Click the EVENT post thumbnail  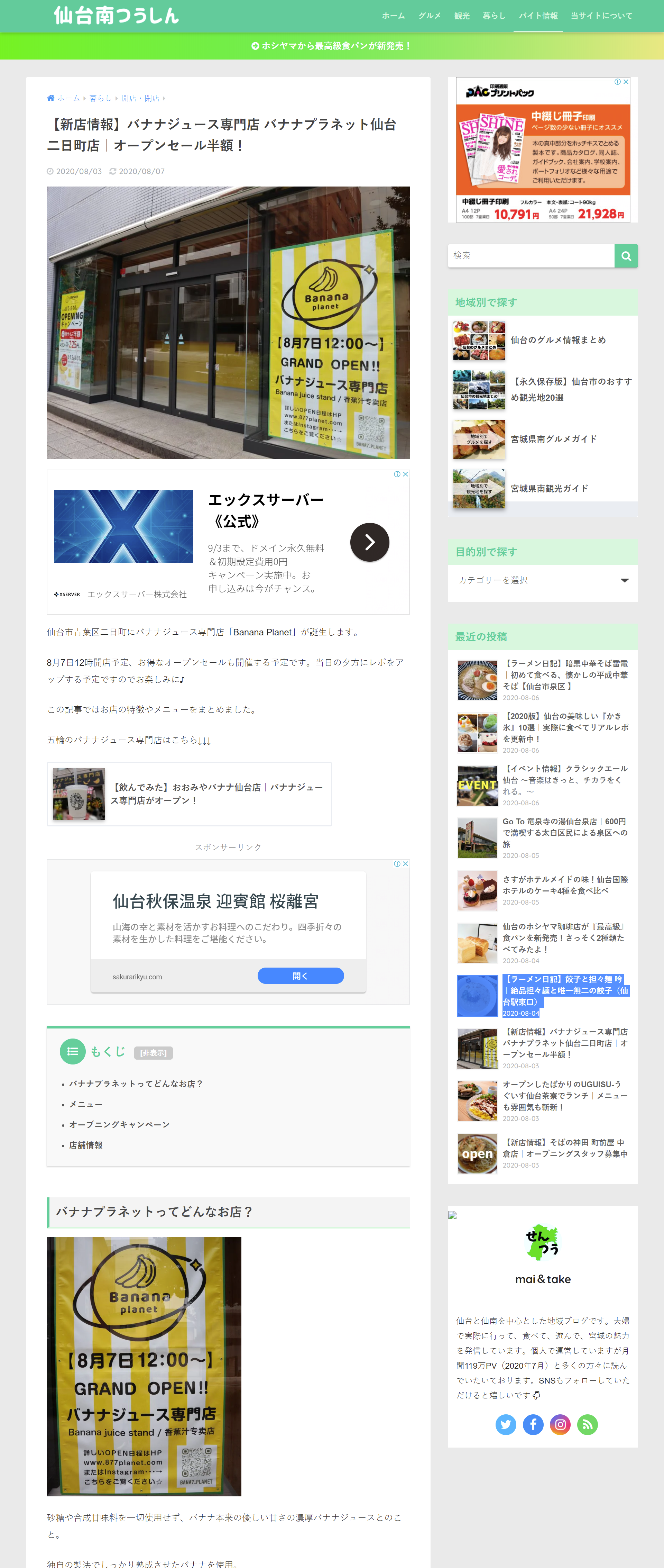pos(477,786)
